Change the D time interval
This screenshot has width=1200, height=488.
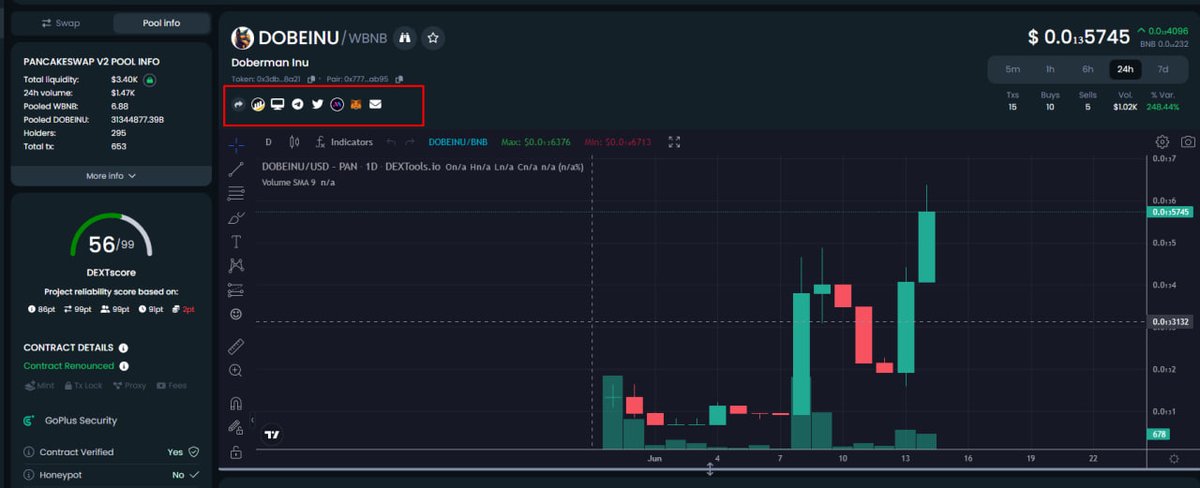click(268, 142)
